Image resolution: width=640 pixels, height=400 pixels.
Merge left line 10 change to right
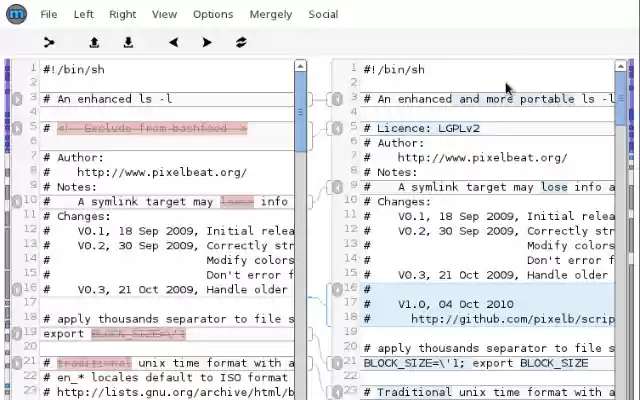coord(17,201)
